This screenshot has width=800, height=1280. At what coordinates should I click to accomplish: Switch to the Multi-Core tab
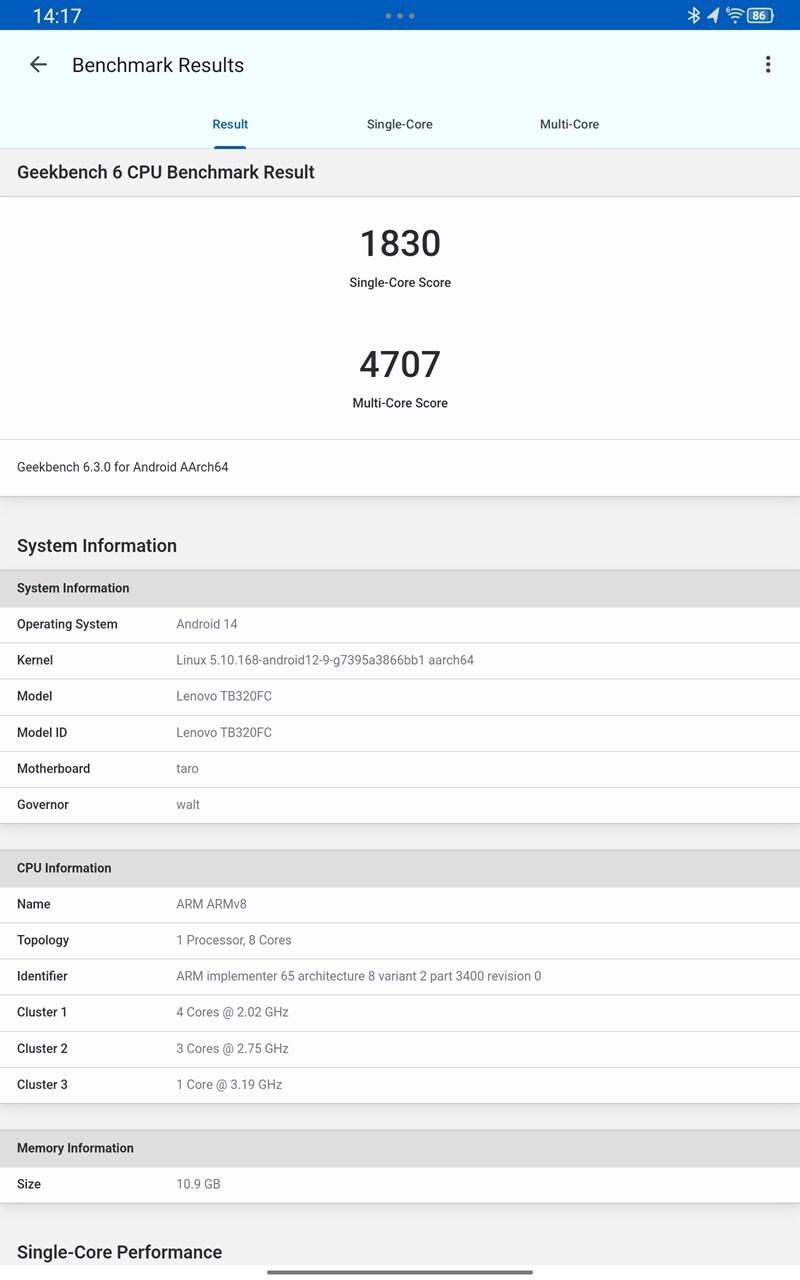(x=569, y=124)
